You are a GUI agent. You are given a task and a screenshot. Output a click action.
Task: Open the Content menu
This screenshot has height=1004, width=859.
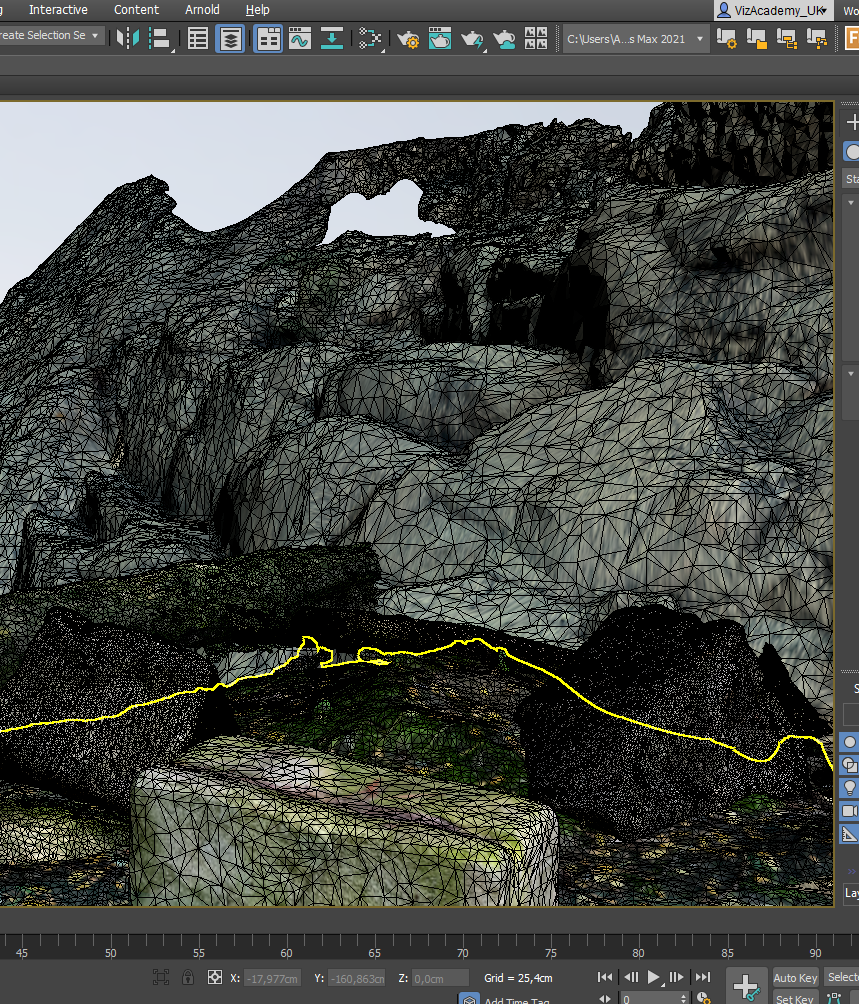point(136,10)
